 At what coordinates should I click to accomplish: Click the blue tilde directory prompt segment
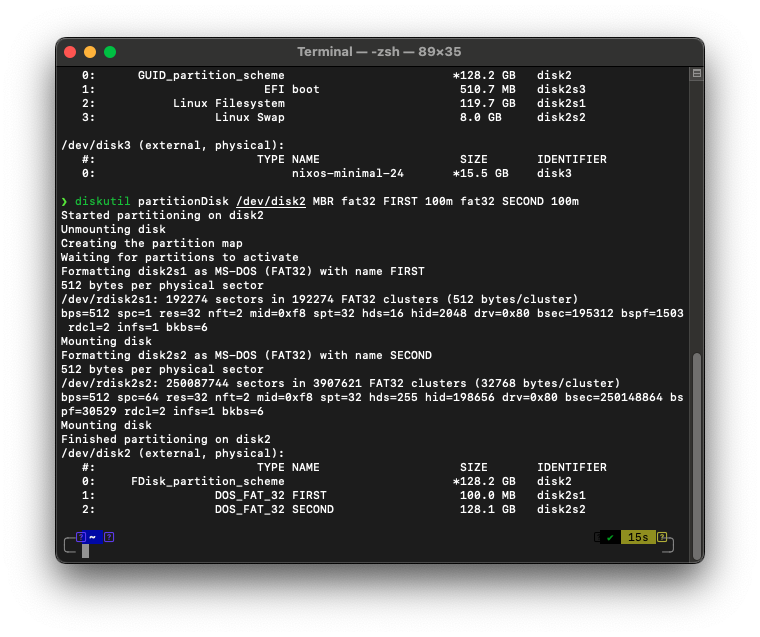coord(92,537)
